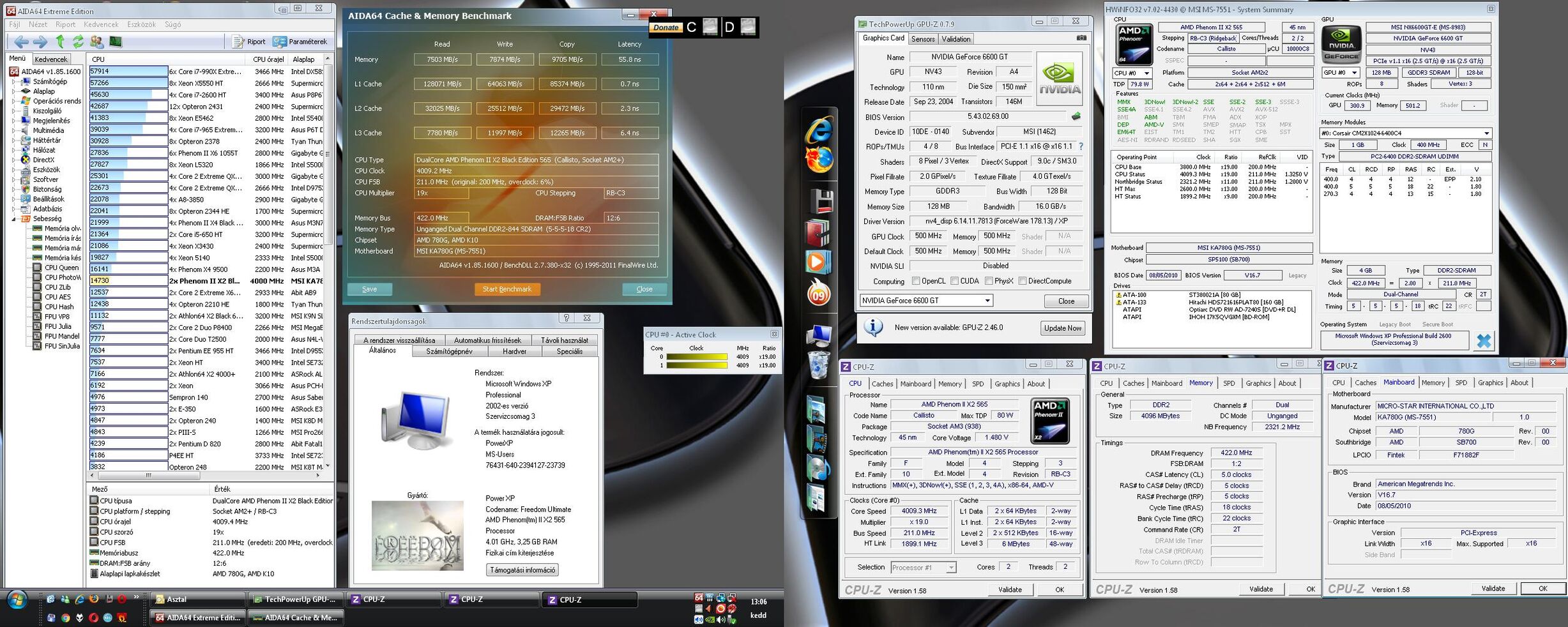Click Save in AIDA64 Cache & Memory Benchmark
Screen dimensions: 1568x627
(x=369, y=289)
